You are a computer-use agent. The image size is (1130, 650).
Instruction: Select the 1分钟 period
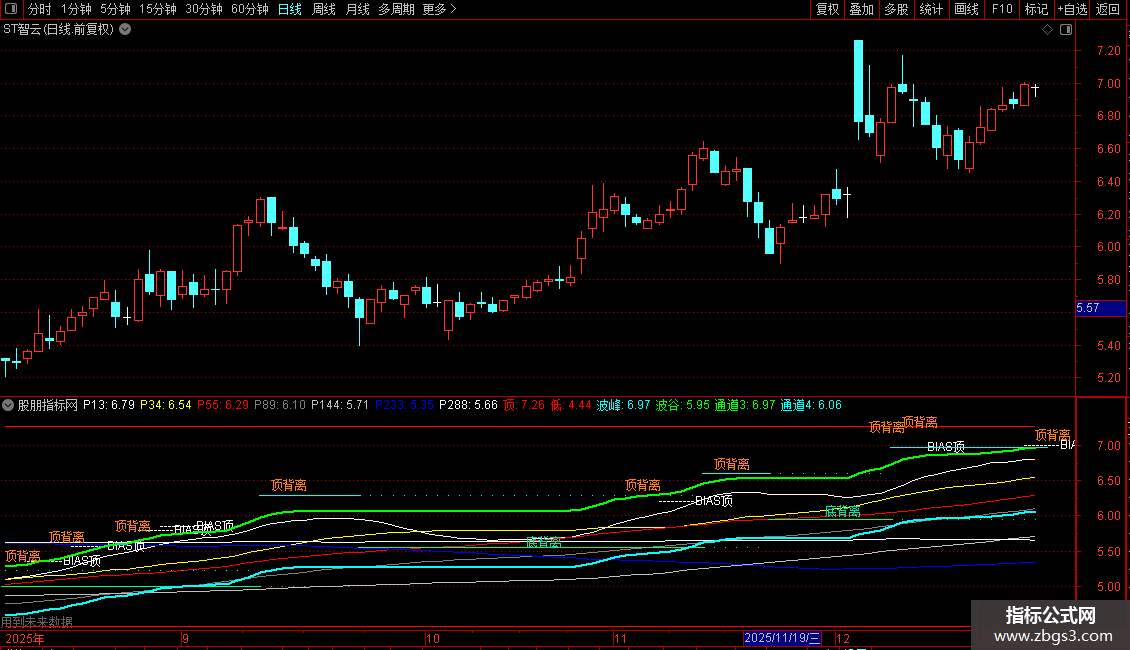click(76, 9)
